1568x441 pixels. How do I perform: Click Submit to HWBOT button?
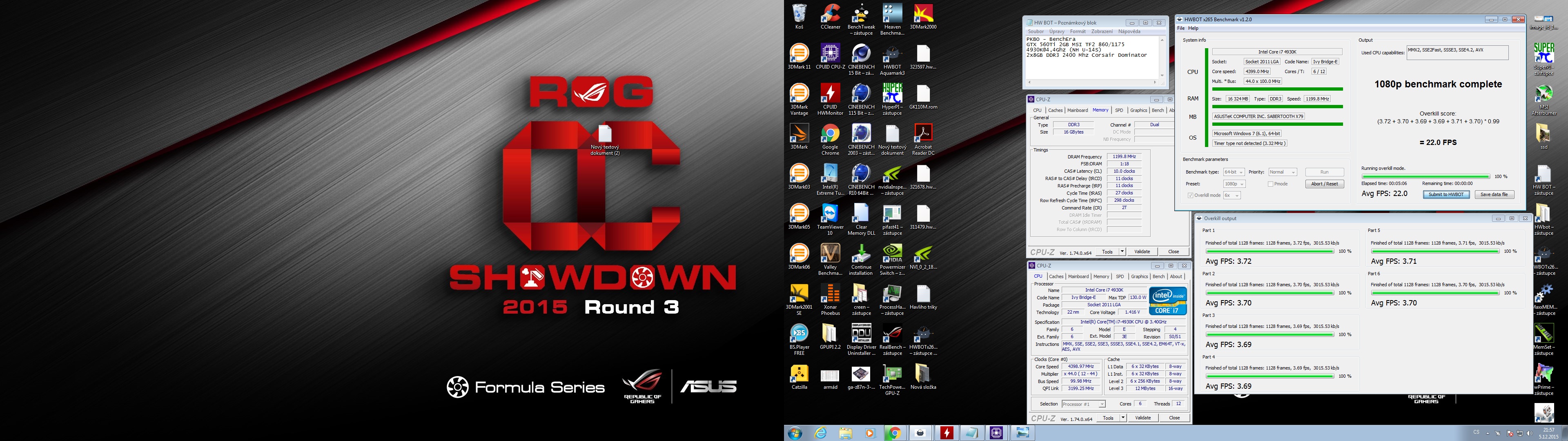coord(1445,194)
